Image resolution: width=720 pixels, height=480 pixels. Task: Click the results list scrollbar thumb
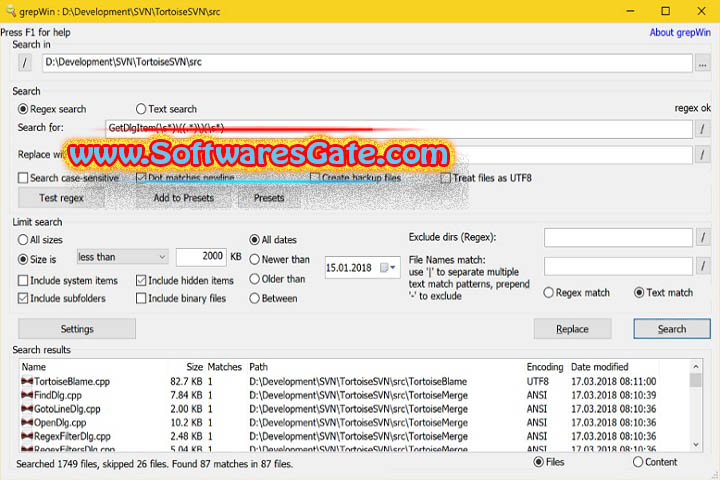pyautogui.click(x=696, y=380)
